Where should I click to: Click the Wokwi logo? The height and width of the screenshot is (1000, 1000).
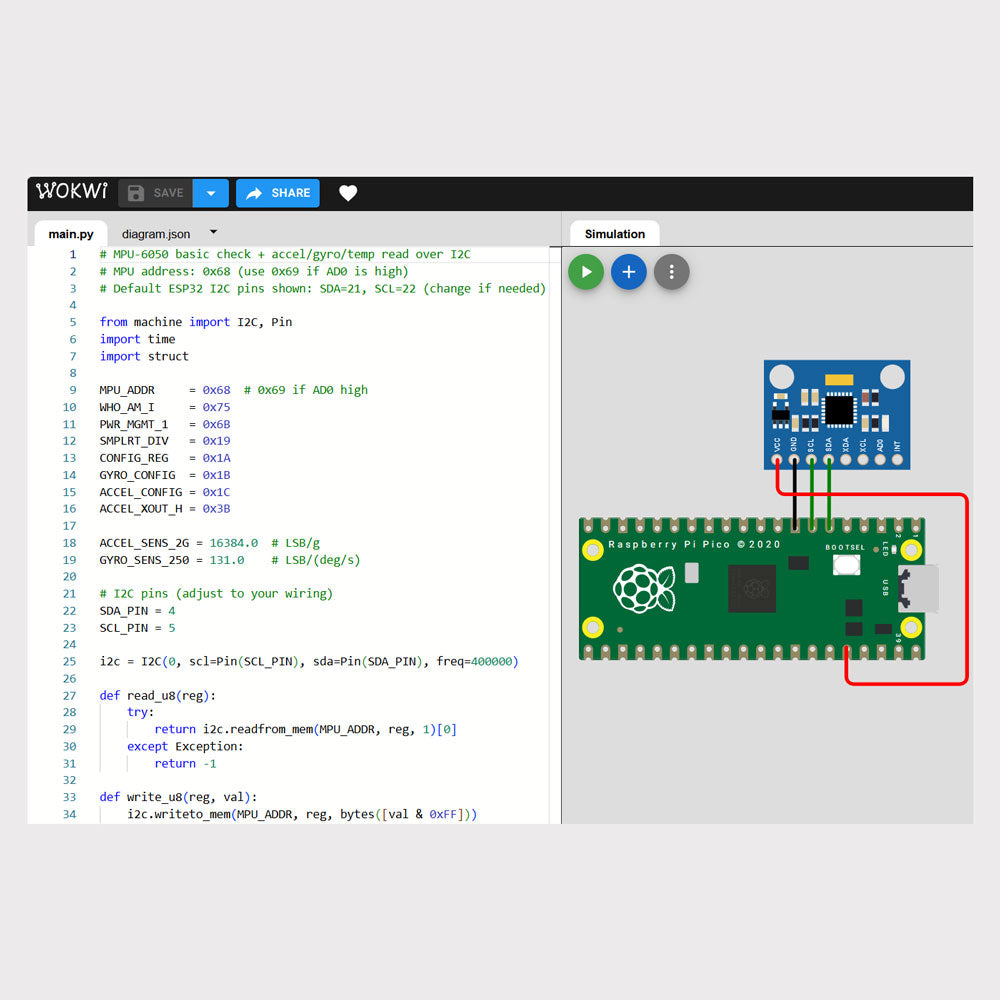(x=70, y=192)
